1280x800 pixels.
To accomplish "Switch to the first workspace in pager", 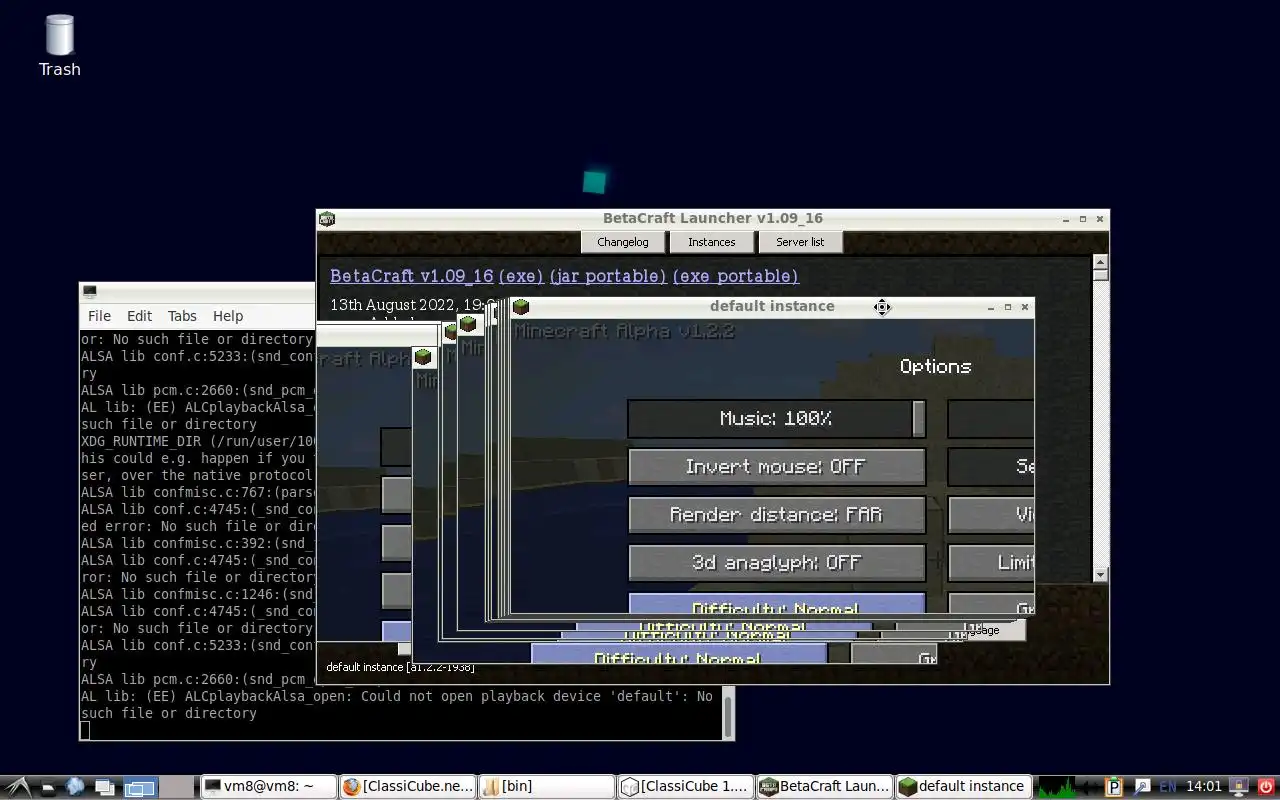I will [x=140, y=787].
